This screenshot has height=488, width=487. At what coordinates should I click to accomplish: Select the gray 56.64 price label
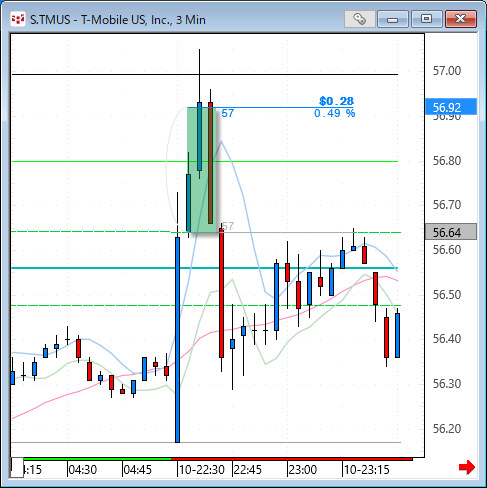click(451, 232)
